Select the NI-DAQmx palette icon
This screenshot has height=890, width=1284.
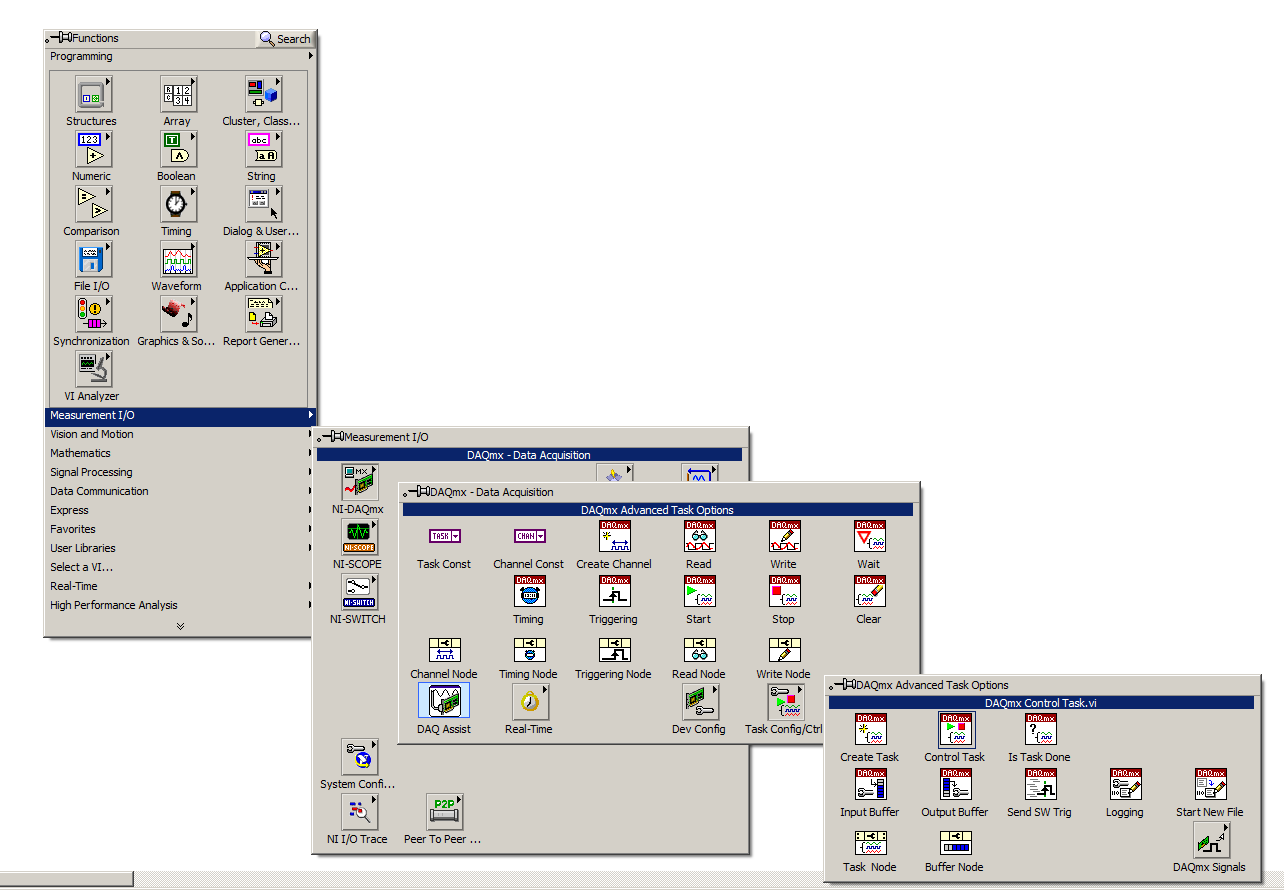pyautogui.click(x=360, y=482)
